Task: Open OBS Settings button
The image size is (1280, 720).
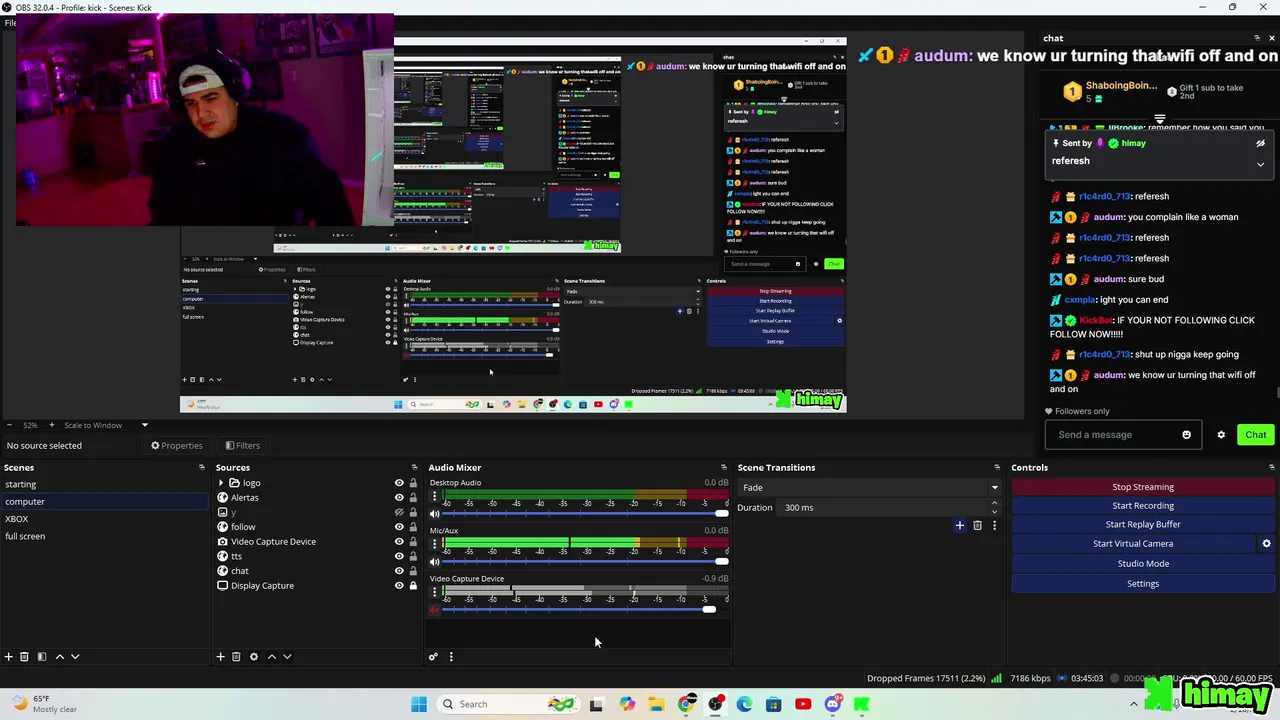Action: pyautogui.click(x=1143, y=584)
